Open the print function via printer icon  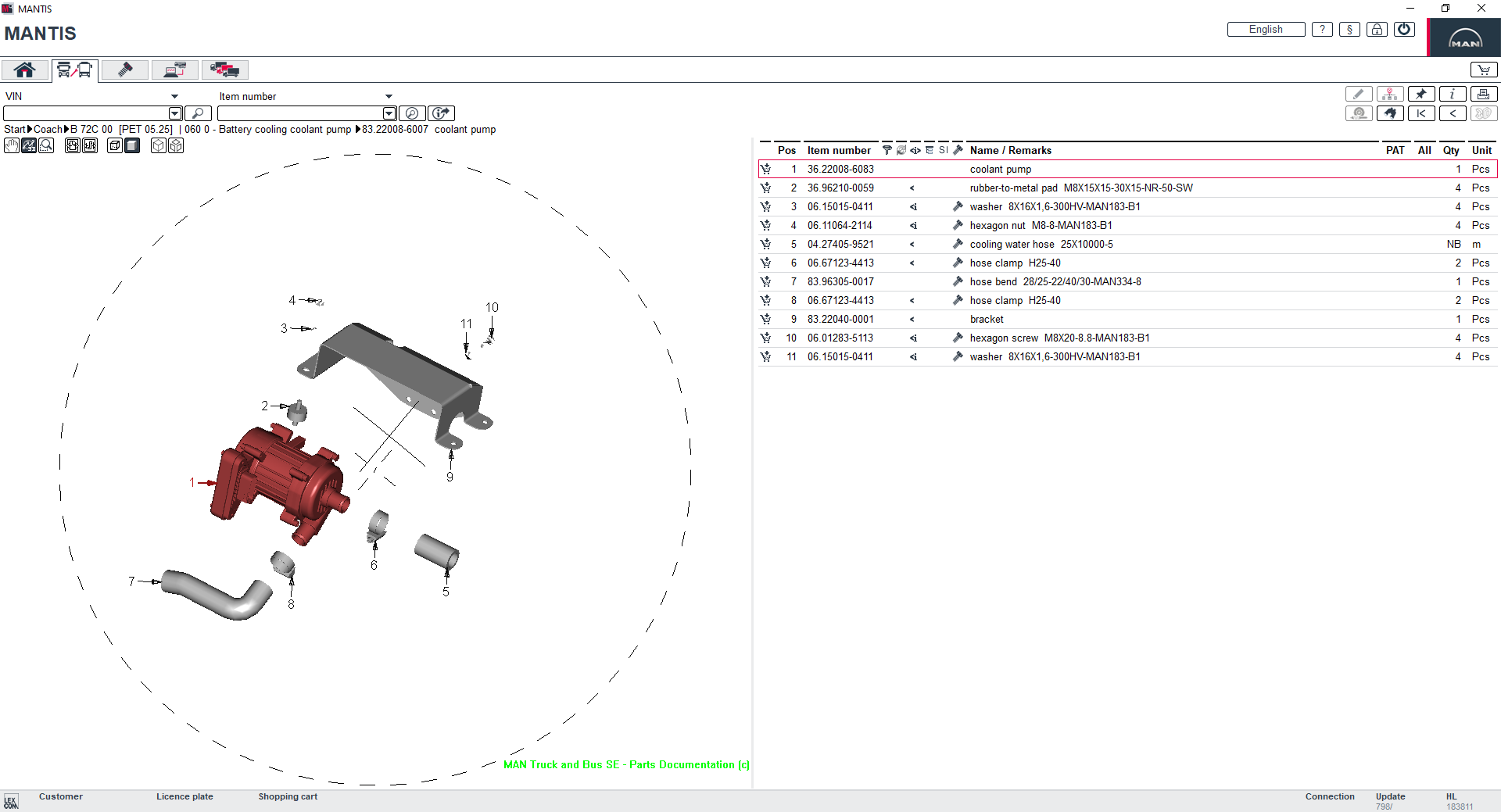[1484, 94]
